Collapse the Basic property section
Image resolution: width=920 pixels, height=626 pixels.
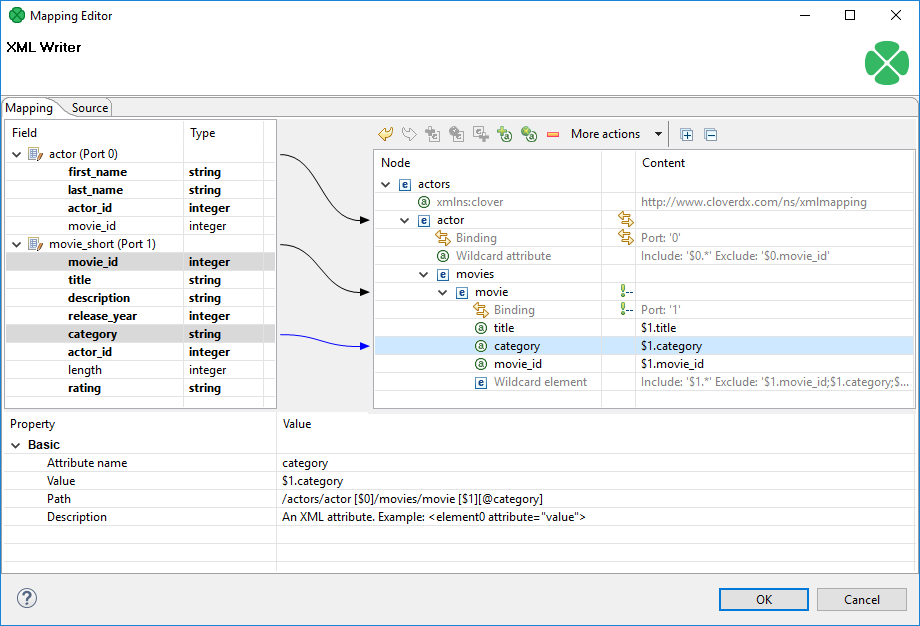(x=15, y=445)
